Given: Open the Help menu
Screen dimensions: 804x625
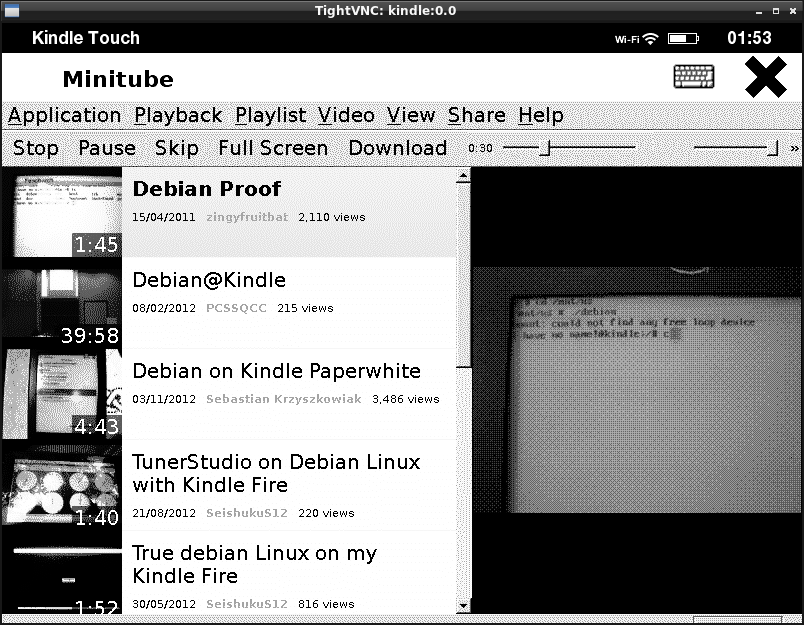Looking at the screenshot, I should click(540, 116).
